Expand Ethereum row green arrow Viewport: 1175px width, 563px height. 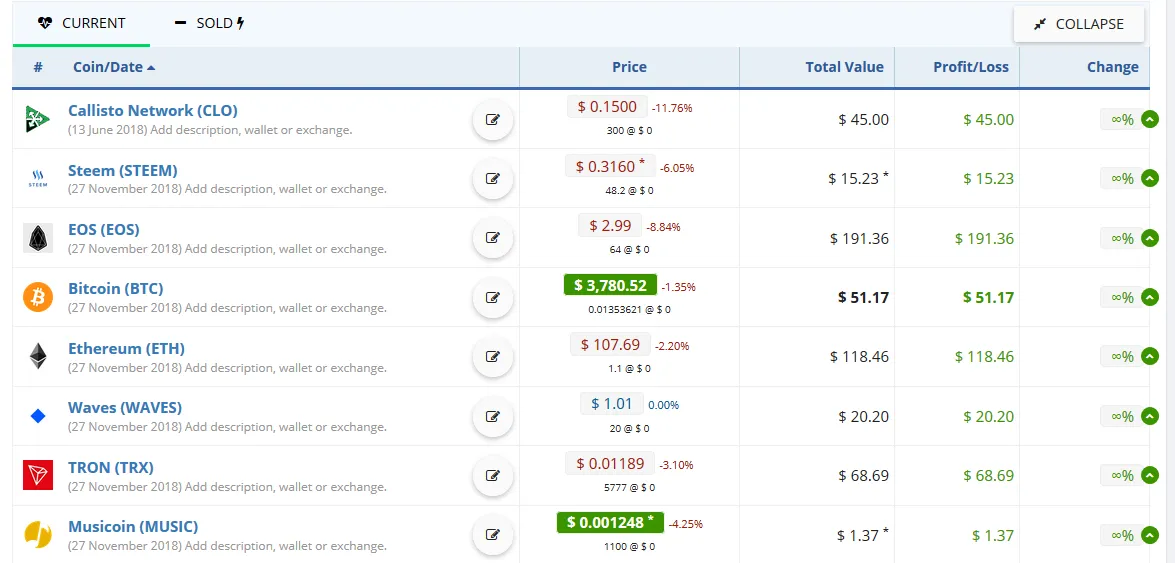pyautogui.click(x=1150, y=357)
